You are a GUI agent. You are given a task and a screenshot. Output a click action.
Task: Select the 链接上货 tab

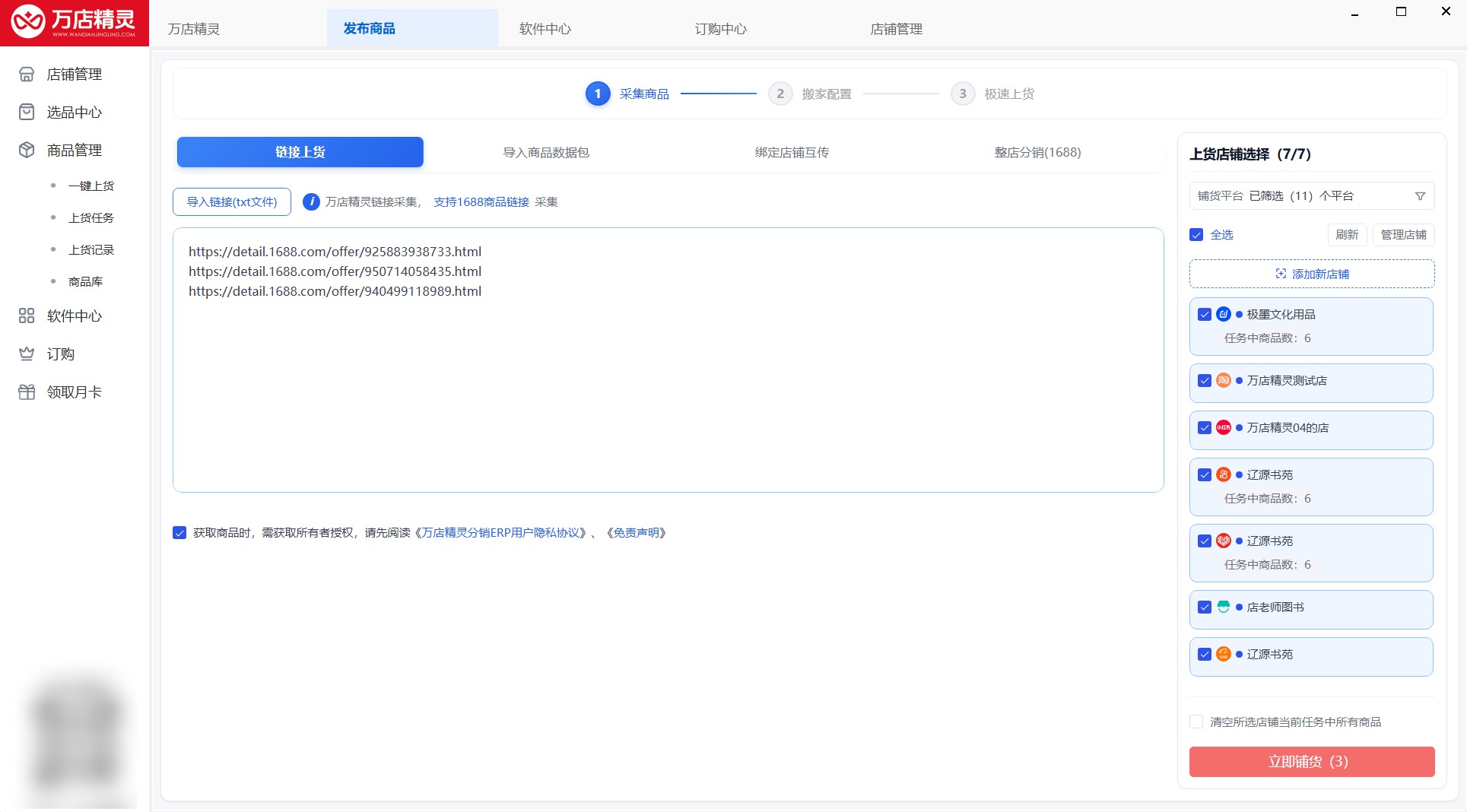(300, 152)
